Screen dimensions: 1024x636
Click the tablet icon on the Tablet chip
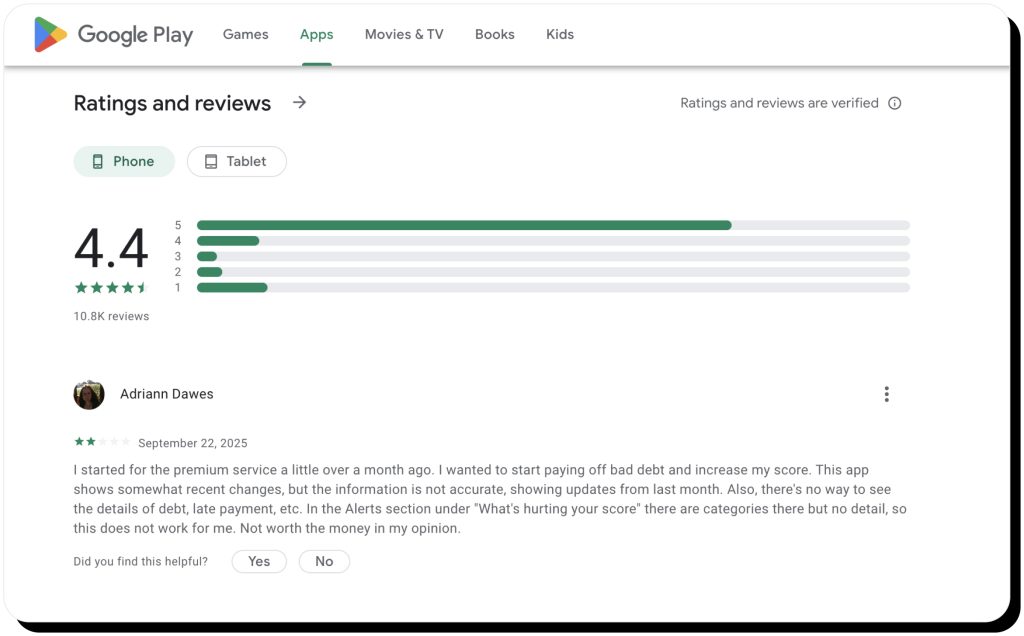tap(211, 160)
